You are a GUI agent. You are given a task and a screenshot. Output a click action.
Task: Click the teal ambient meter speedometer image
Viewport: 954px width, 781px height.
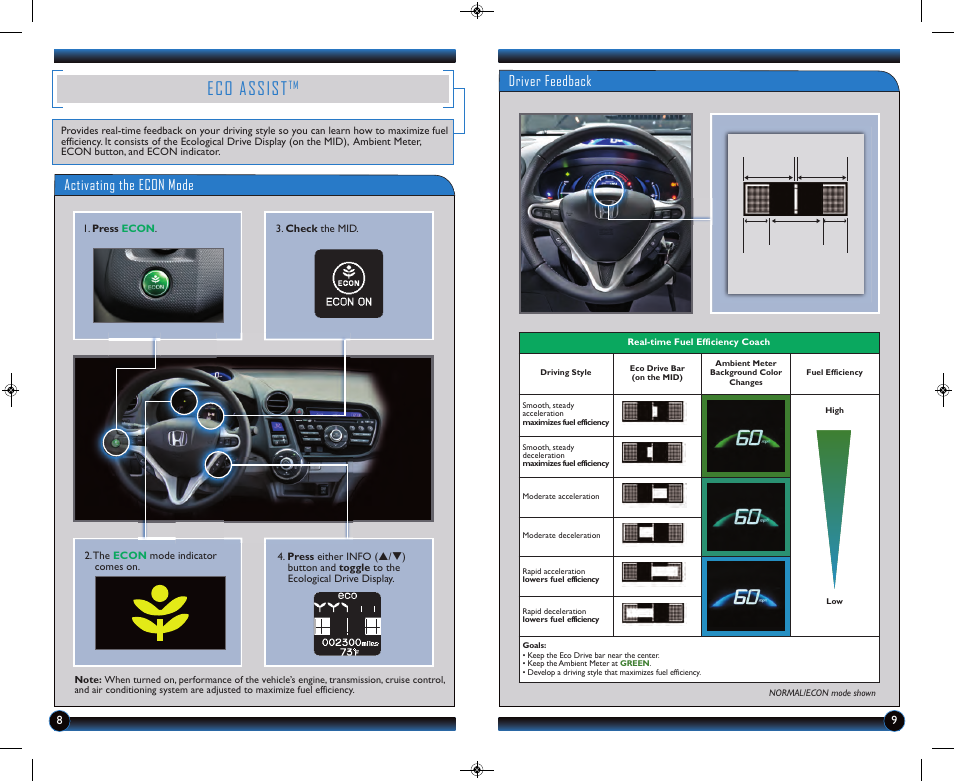[746, 517]
